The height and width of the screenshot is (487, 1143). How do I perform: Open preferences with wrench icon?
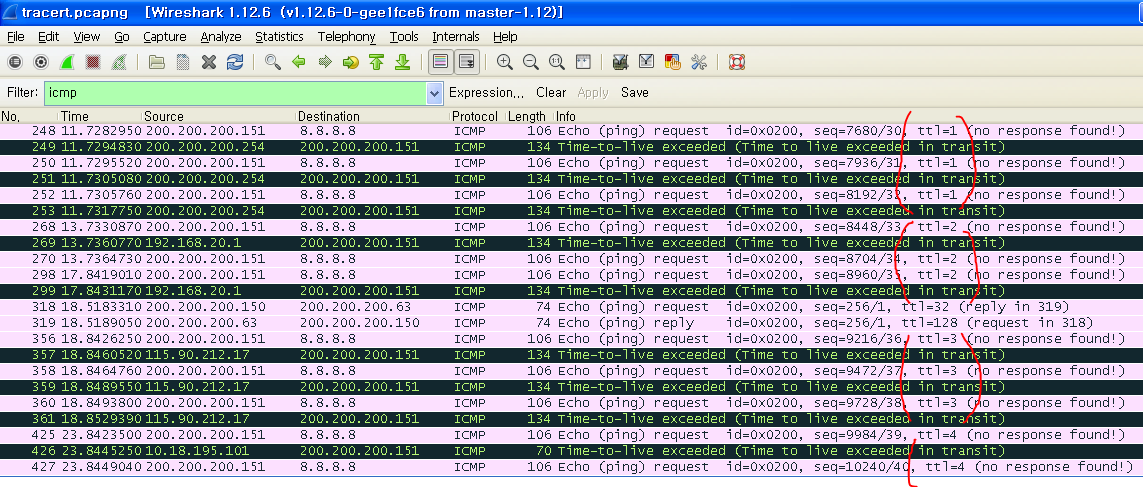pyautogui.click(x=699, y=63)
